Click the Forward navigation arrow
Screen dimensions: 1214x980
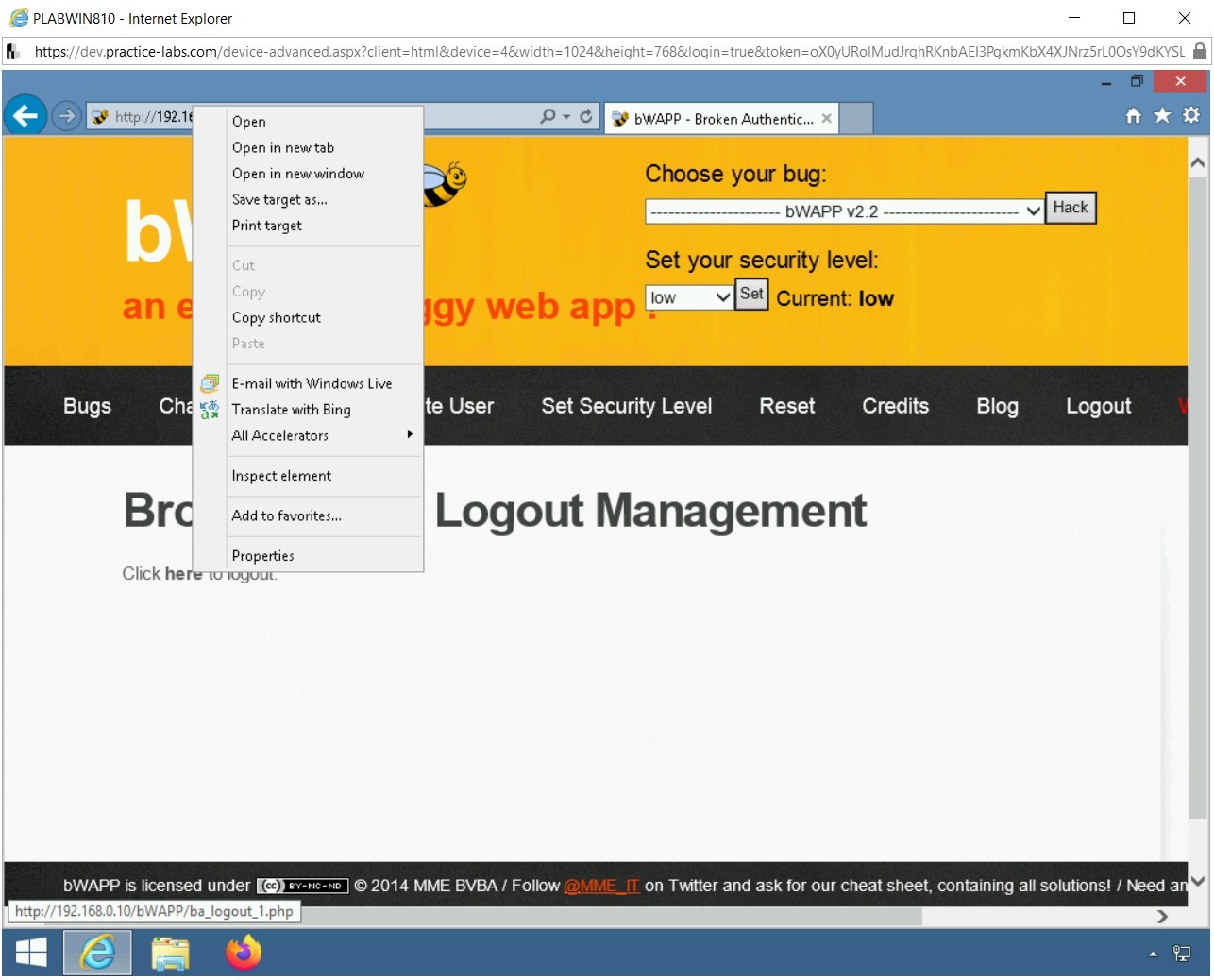click(66, 115)
